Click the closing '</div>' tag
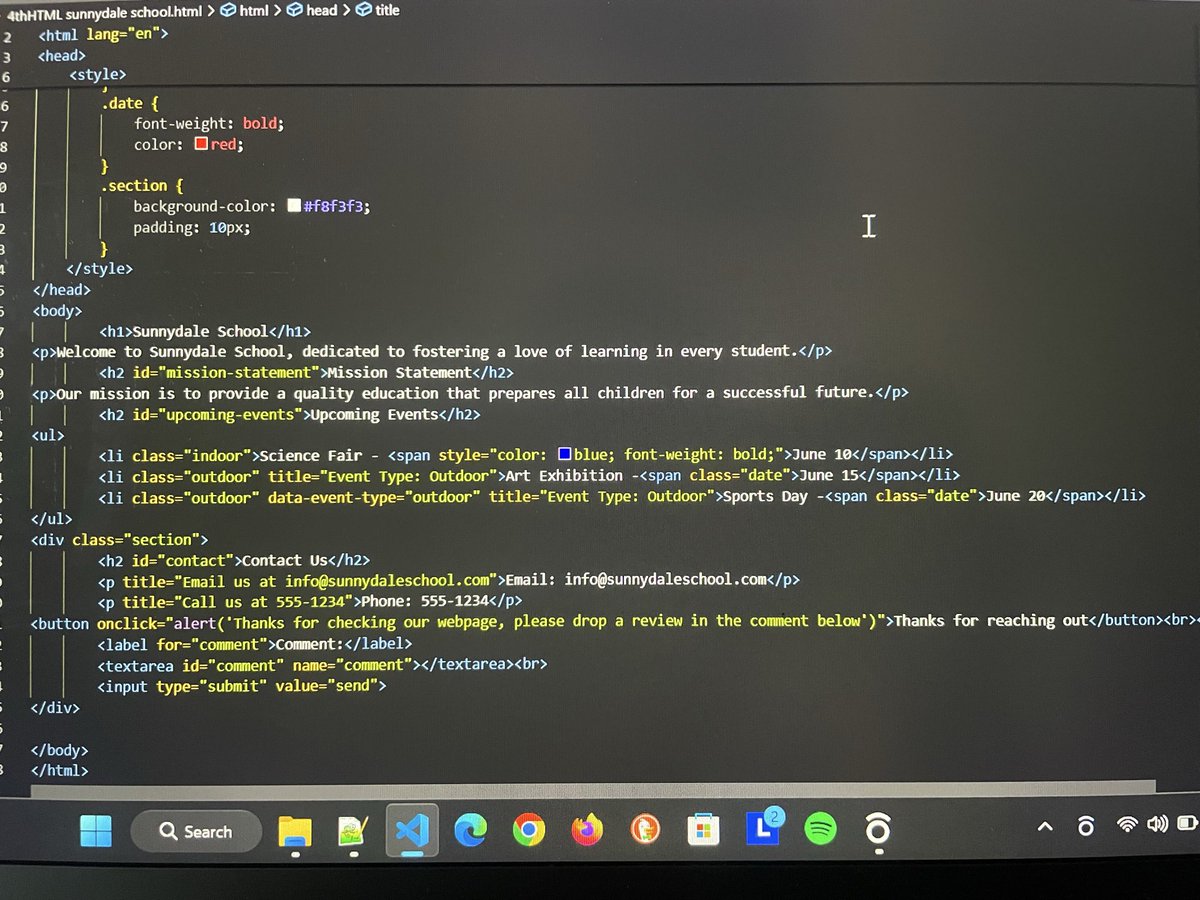The width and height of the screenshot is (1200, 900). coord(56,707)
